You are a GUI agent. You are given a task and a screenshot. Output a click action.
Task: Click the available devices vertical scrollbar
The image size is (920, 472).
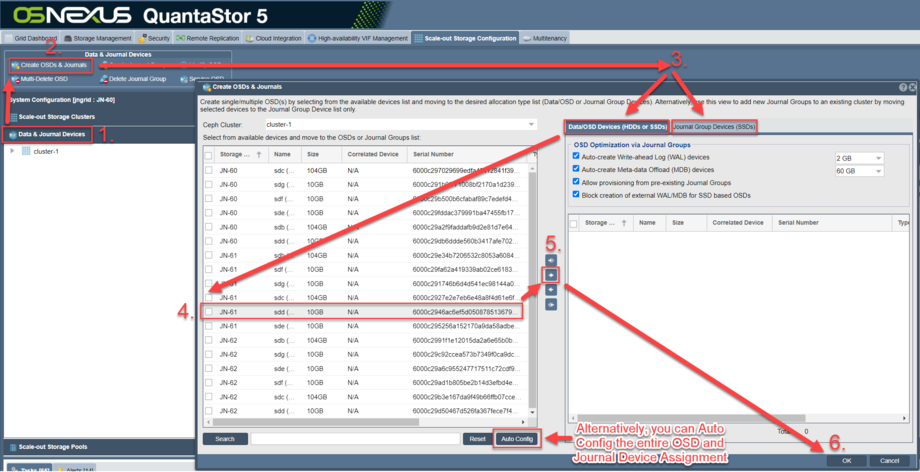532,288
